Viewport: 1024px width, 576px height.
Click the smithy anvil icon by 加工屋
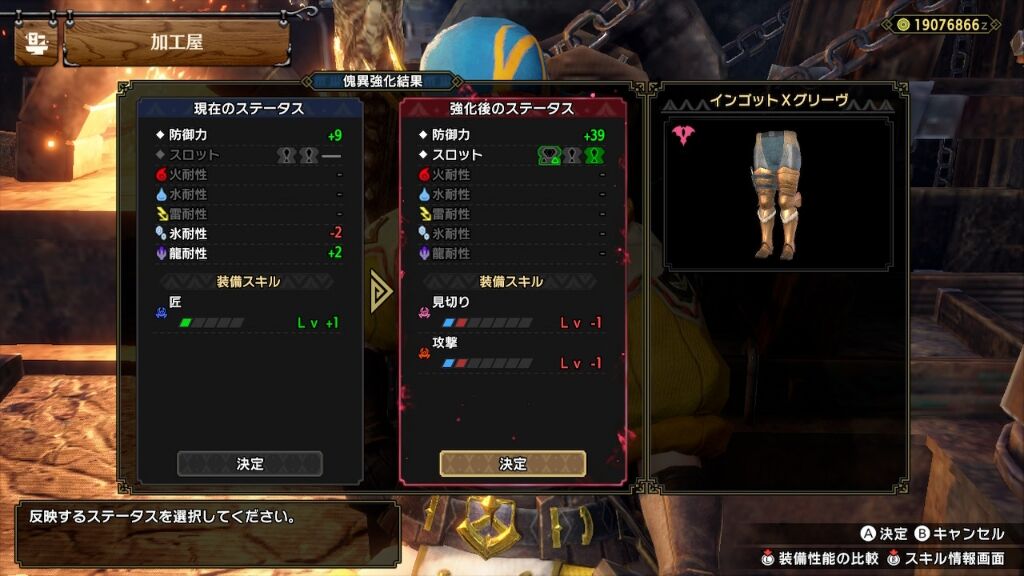37,43
